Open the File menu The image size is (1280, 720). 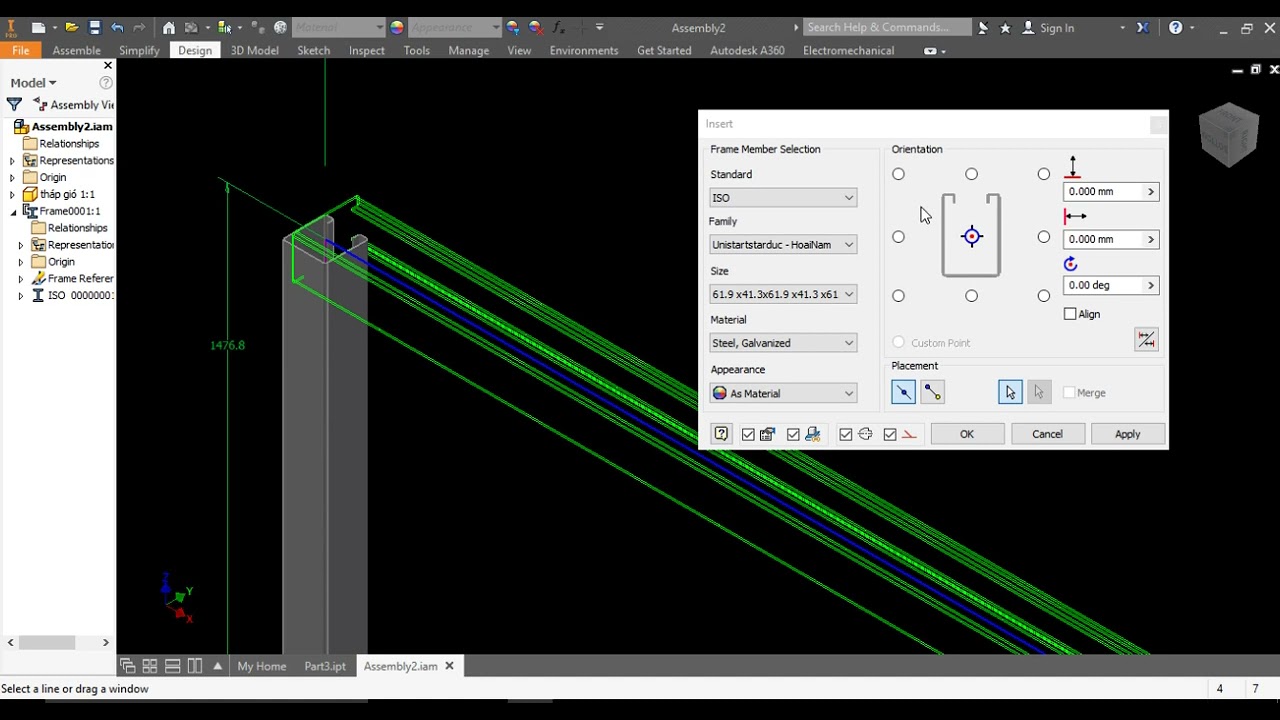pyautogui.click(x=21, y=50)
